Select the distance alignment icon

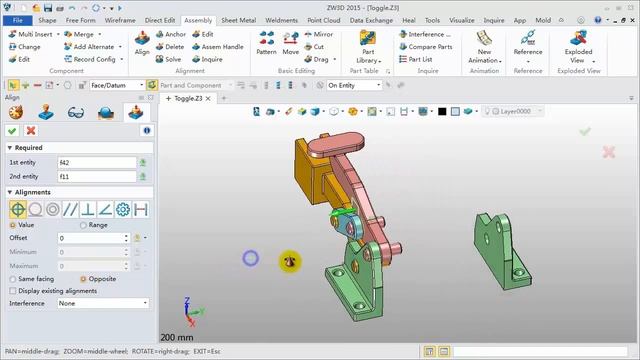tap(140, 210)
